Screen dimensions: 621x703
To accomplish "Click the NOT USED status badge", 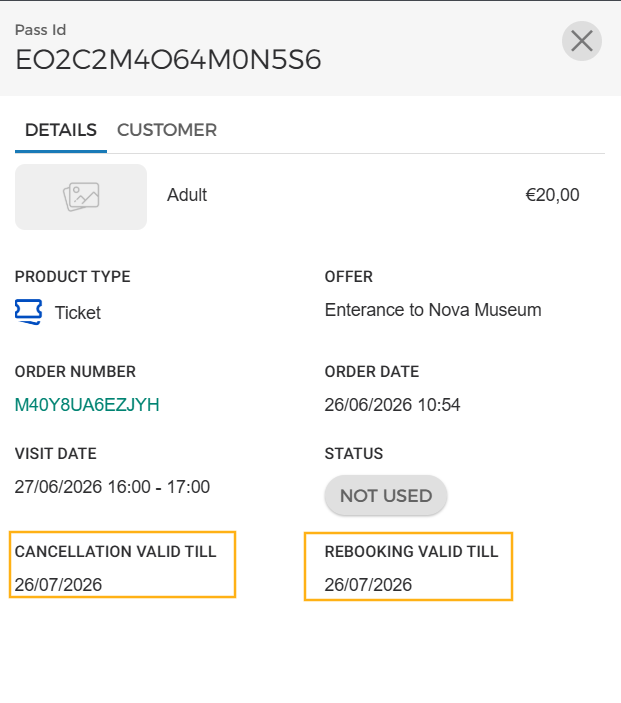I will (386, 495).
